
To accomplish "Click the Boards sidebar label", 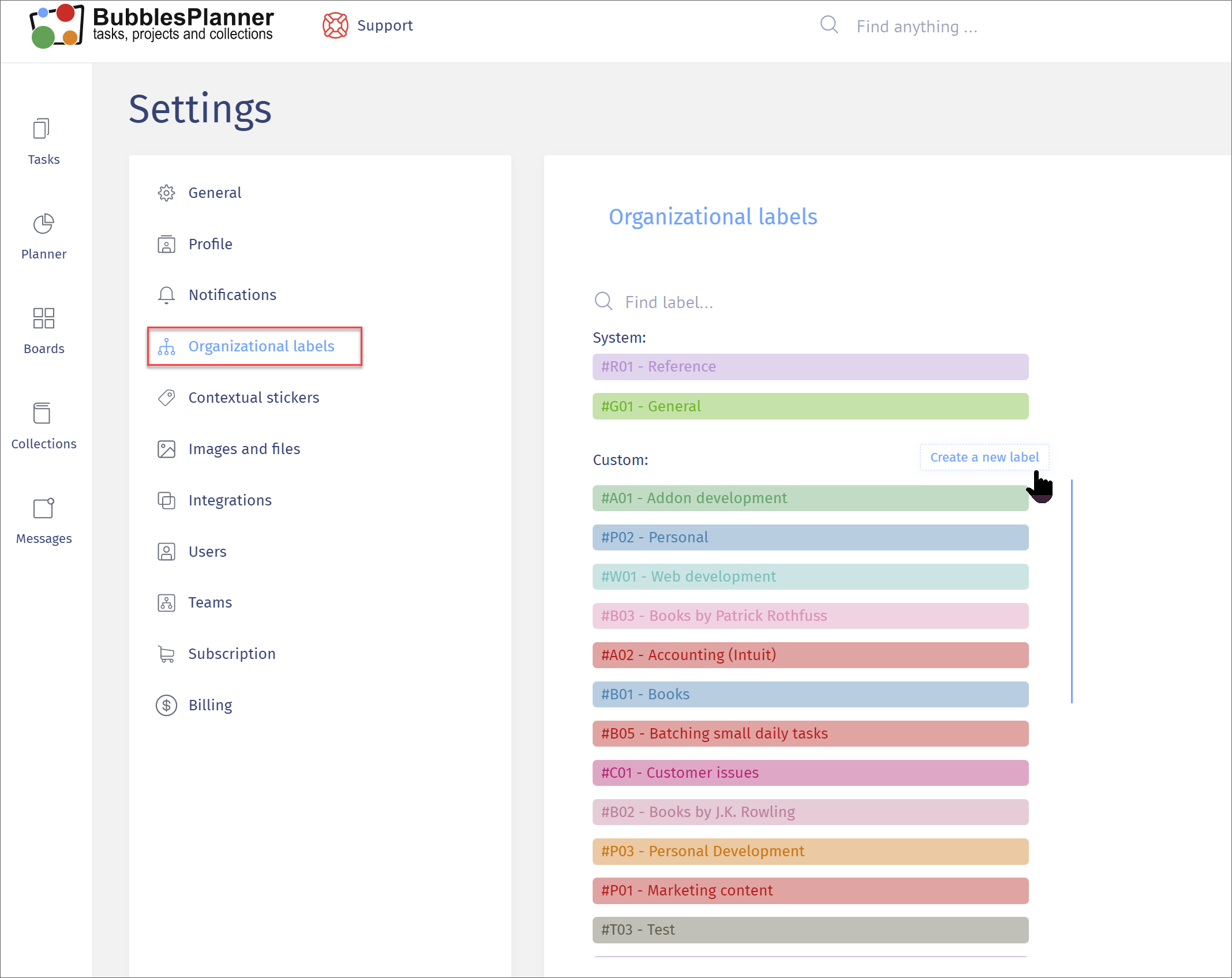I will click(44, 349).
